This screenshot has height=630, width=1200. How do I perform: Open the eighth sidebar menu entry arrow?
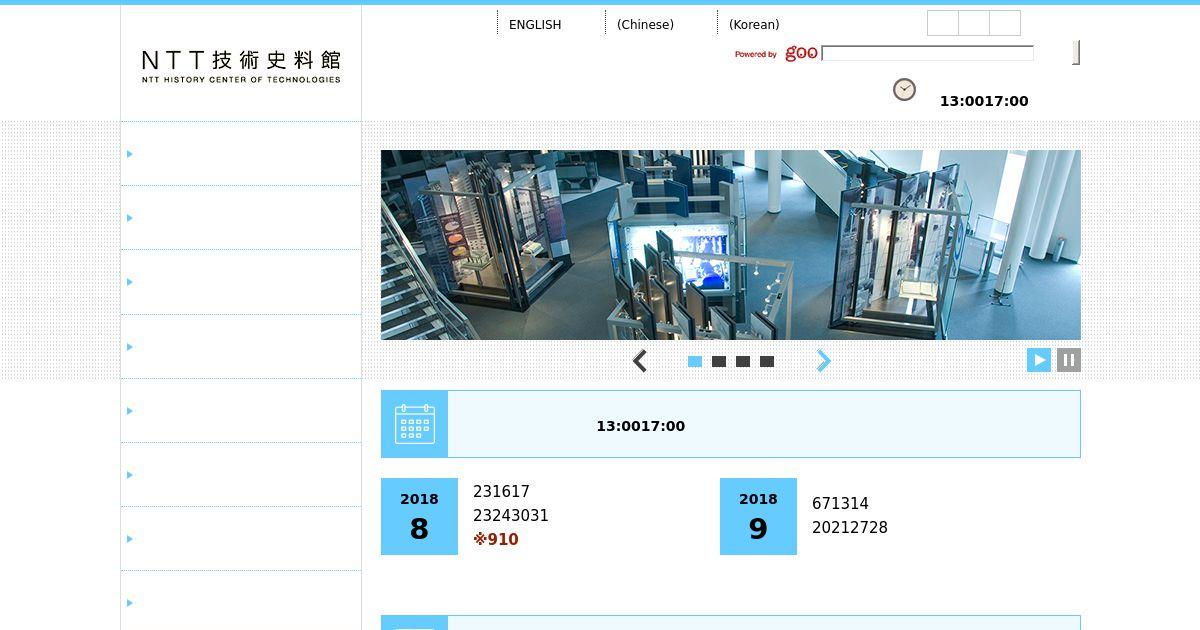click(x=130, y=603)
